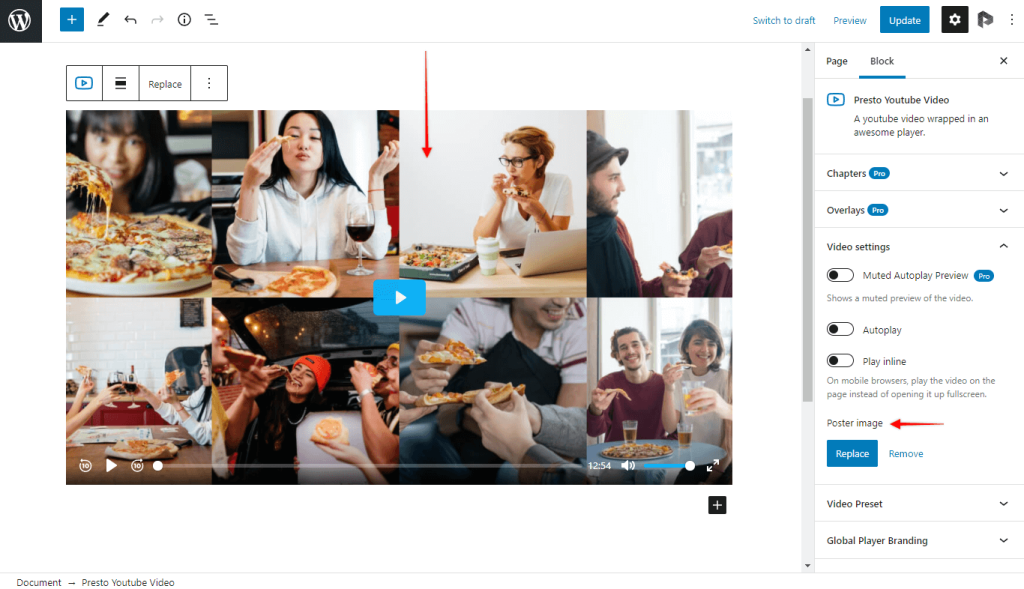The width and height of the screenshot is (1024, 589).
Task: Click the Pro badge beside Muted Autoplay Preview
Action: coord(984,276)
